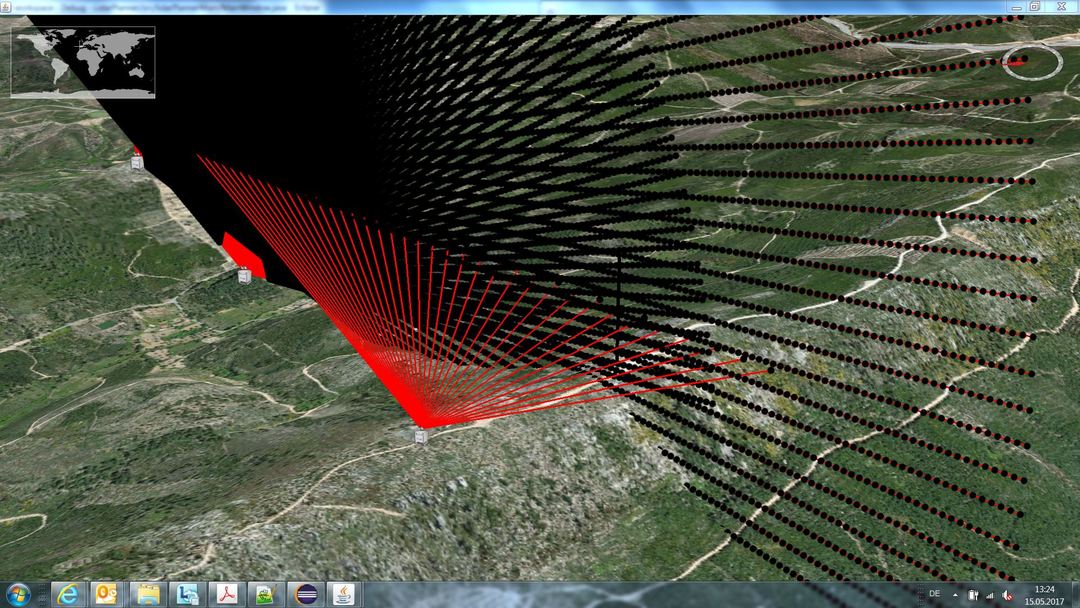This screenshot has height=608, width=1080.
Task: Open the taskbar app left of Adobe Reader
Action: [187, 594]
